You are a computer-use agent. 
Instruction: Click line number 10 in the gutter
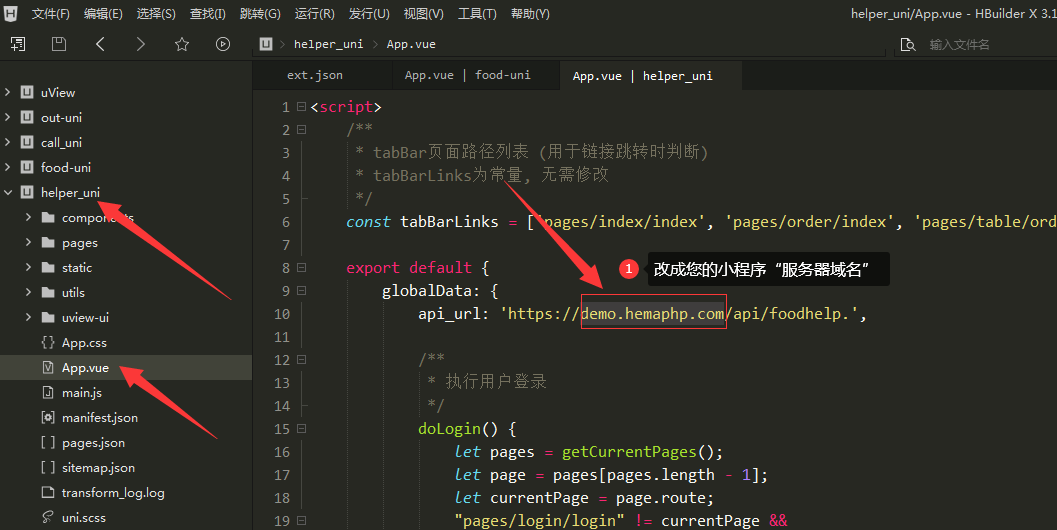(x=282, y=314)
